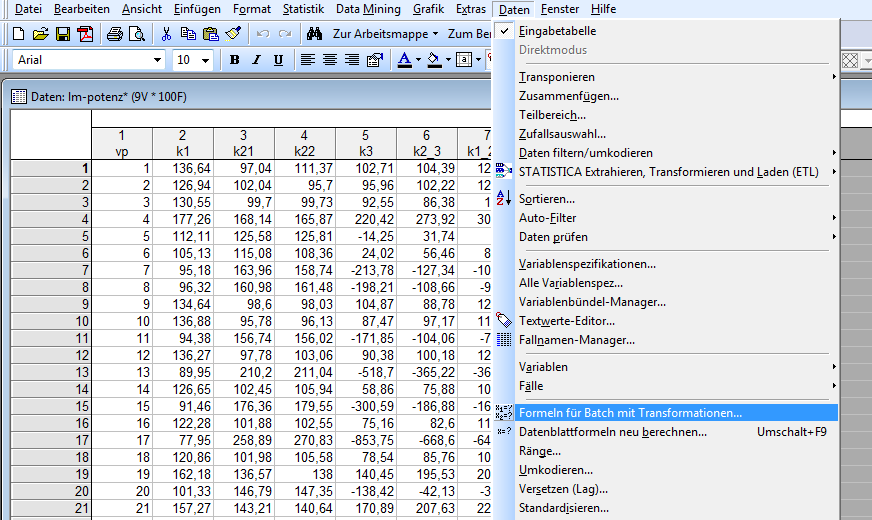Cut selection with the scissors icon
This screenshot has width=872, height=520.
point(166,34)
